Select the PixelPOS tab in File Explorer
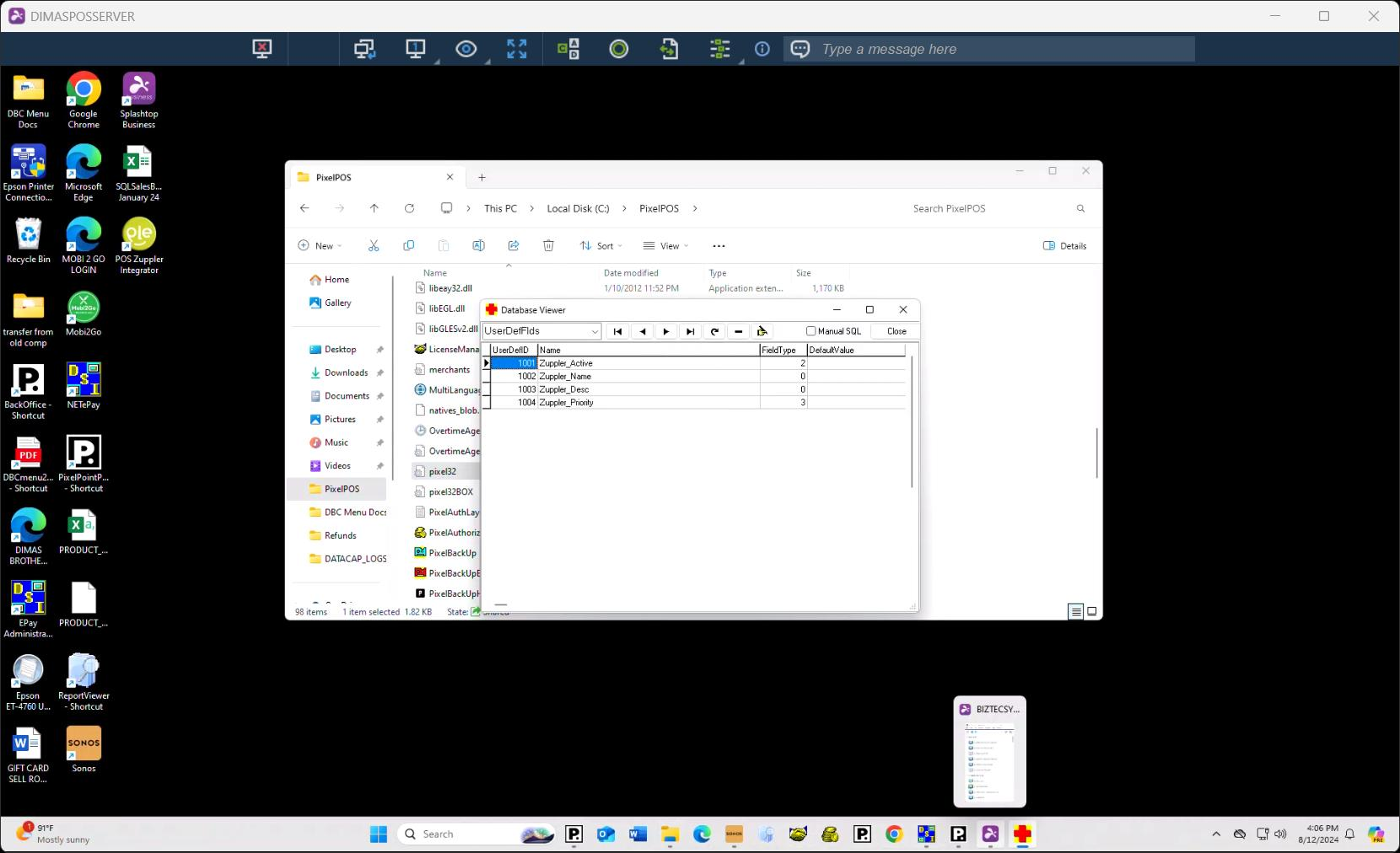This screenshot has height=853, width=1400. (375, 177)
